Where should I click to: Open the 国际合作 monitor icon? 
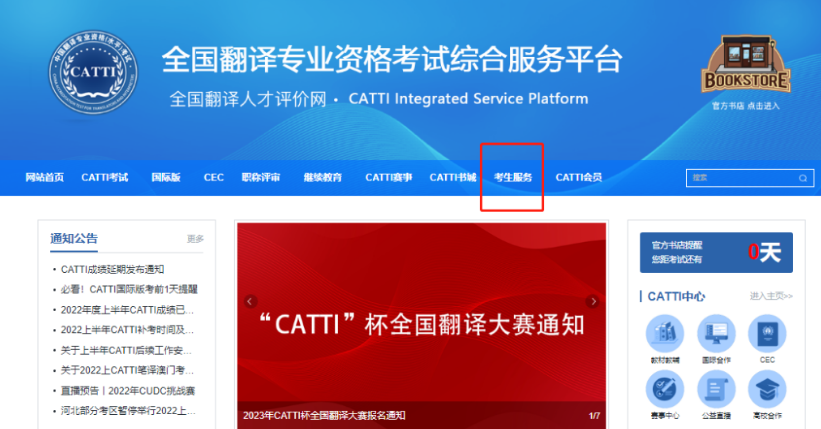716,333
